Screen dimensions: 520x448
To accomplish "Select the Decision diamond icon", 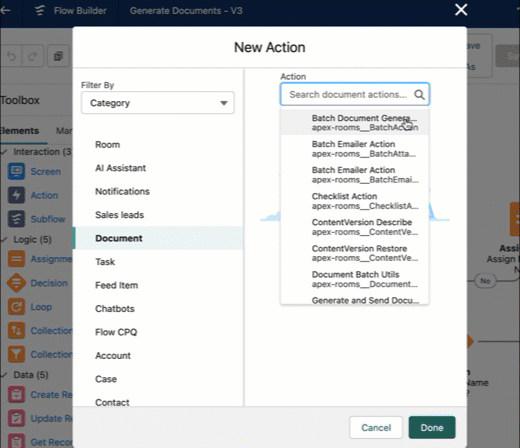I will pos(16,283).
